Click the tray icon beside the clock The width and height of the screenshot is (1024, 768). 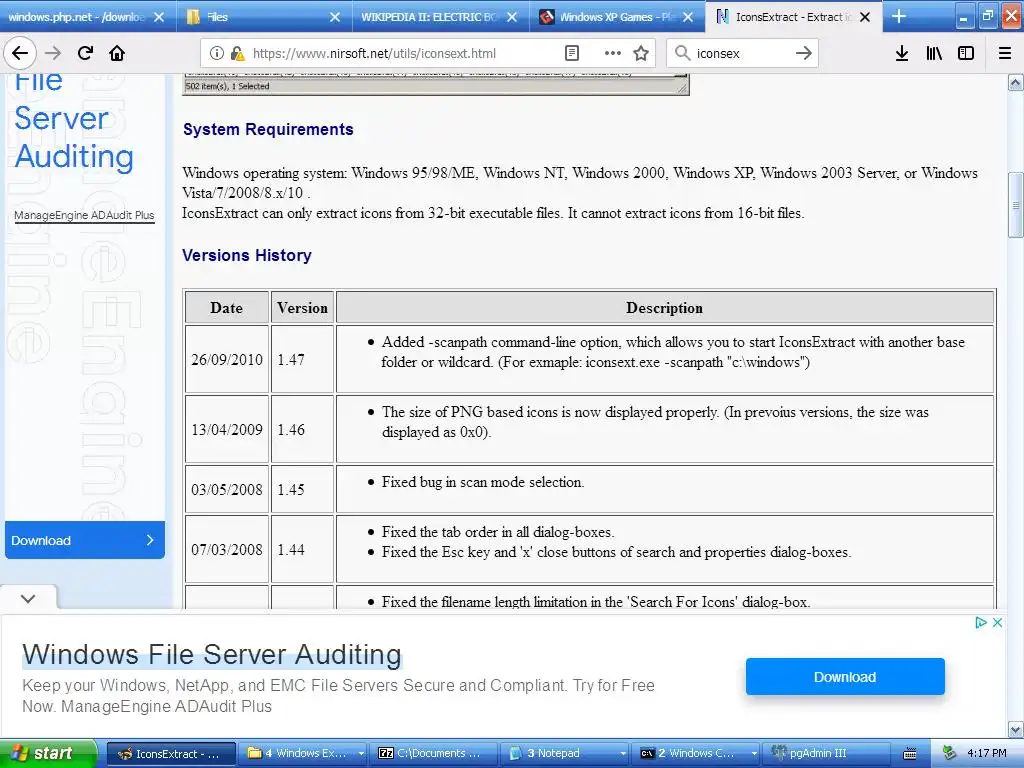click(x=950, y=753)
